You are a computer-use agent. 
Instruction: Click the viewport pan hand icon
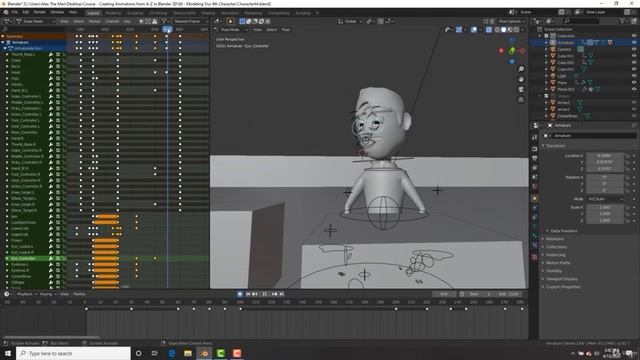(x=521, y=79)
